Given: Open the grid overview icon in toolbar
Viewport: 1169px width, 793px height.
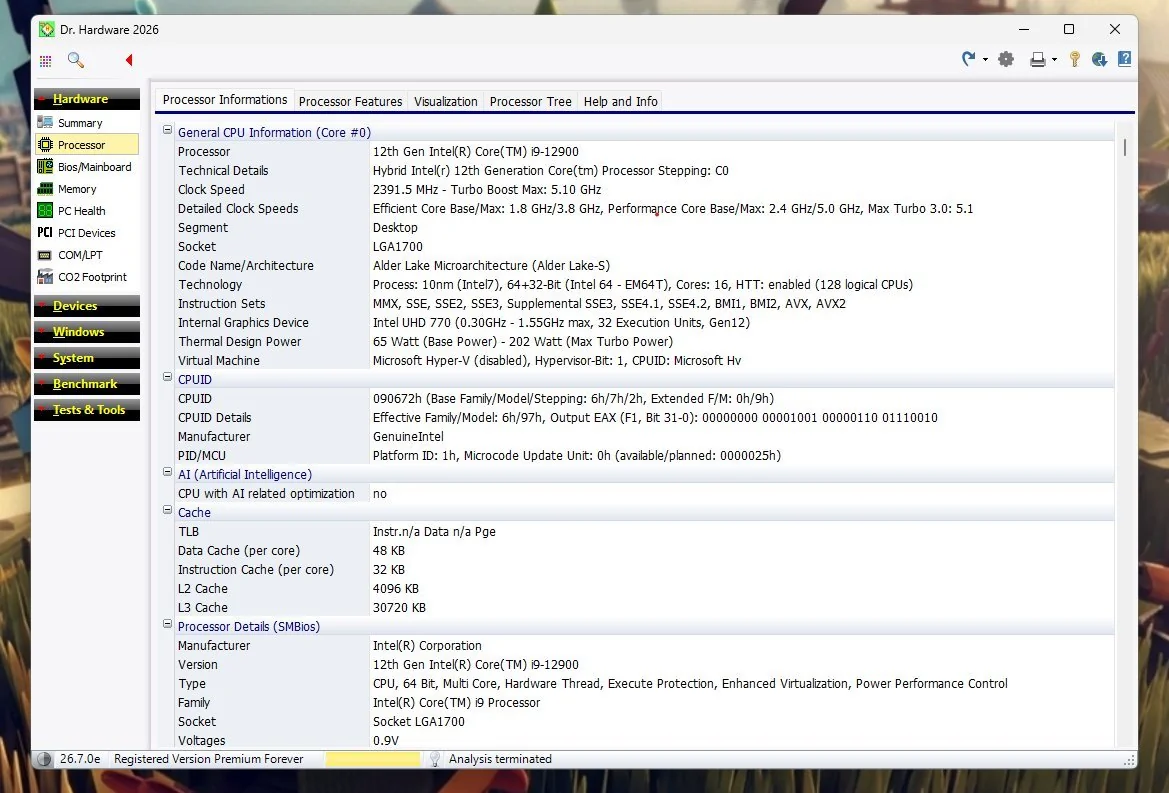Looking at the screenshot, I should 45,60.
